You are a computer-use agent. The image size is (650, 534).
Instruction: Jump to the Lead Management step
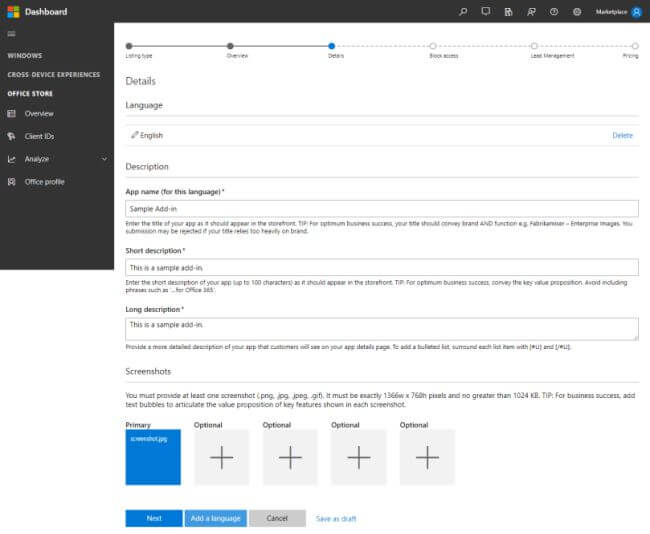[x=534, y=46]
